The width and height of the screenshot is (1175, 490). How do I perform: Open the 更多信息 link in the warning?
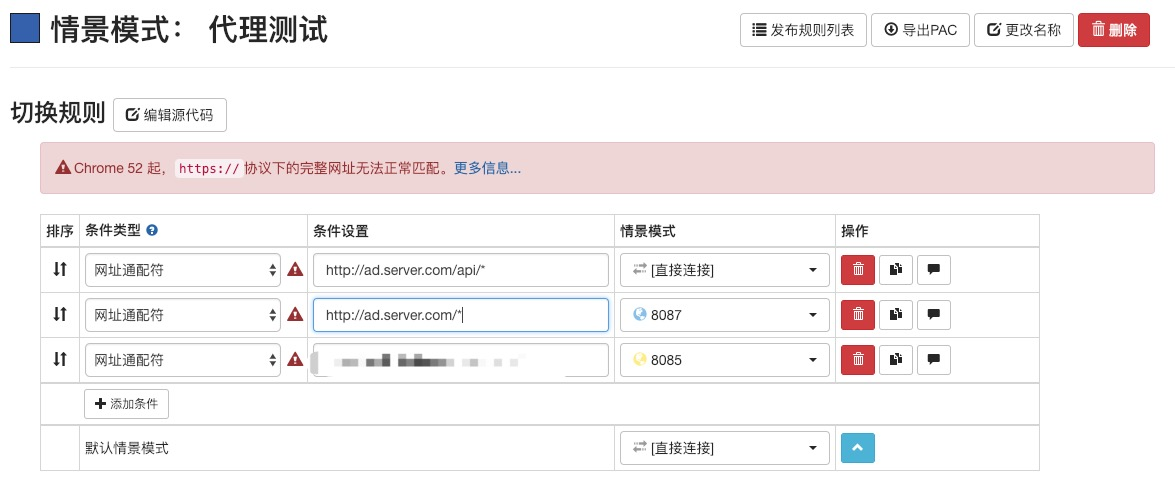(x=488, y=168)
